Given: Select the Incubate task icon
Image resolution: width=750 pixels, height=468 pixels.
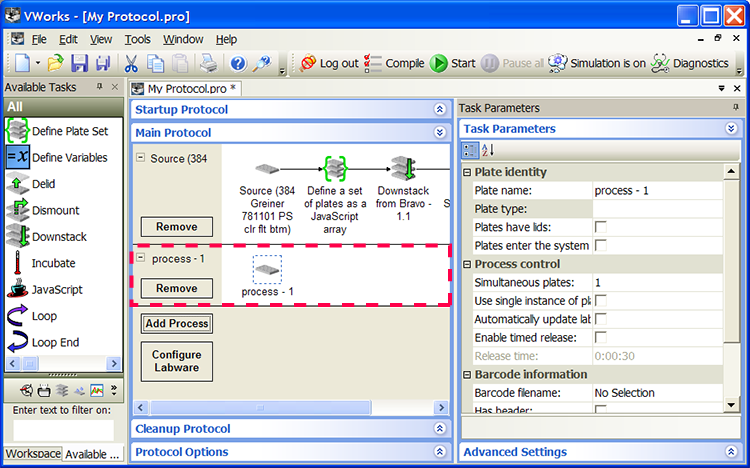Looking at the screenshot, I should coord(17,263).
